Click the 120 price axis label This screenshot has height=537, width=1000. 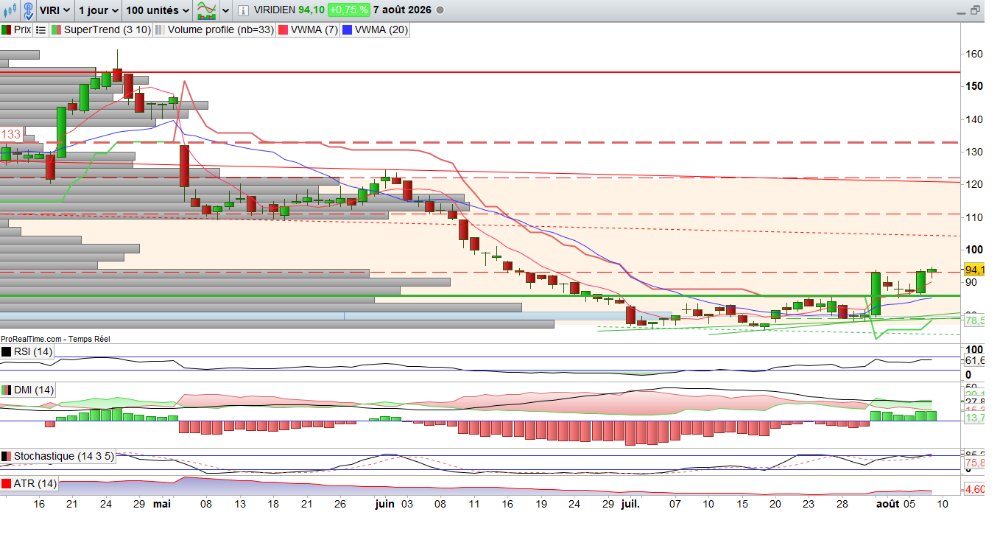[974, 184]
